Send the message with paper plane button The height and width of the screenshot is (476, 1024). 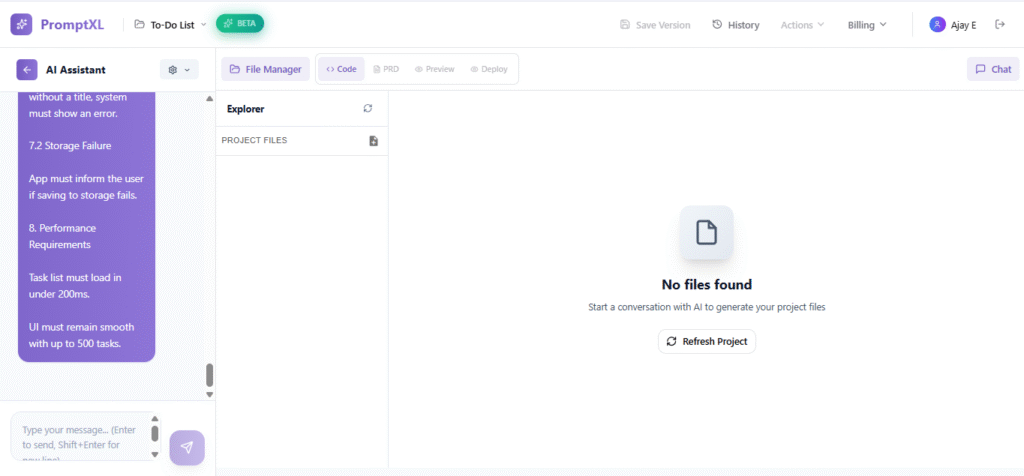[x=187, y=447]
